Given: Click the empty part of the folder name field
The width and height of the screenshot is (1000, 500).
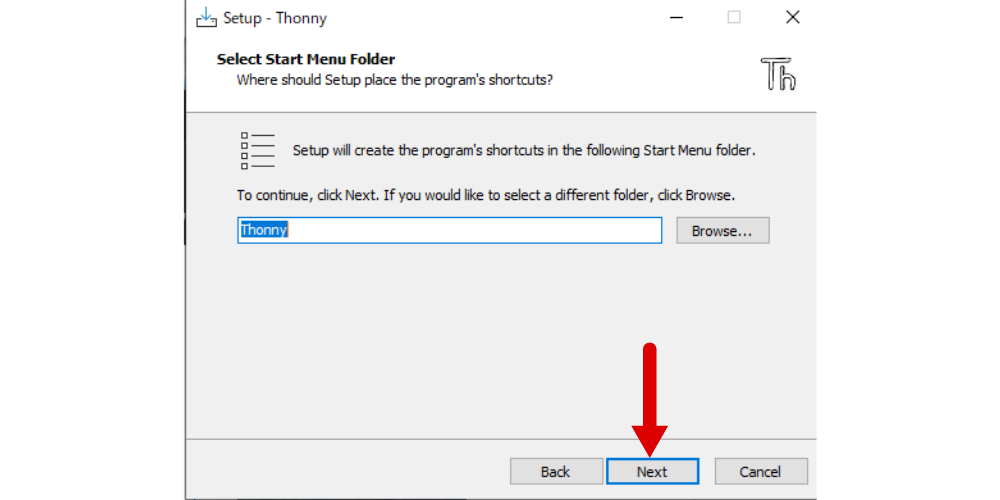Looking at the screenshot, I should pyautogui.click(x=475, y=230).
